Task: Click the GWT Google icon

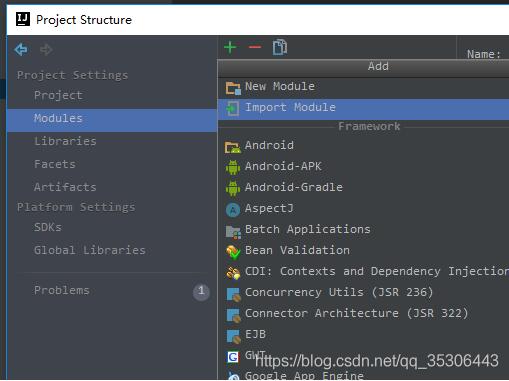Action: point(233,357)
